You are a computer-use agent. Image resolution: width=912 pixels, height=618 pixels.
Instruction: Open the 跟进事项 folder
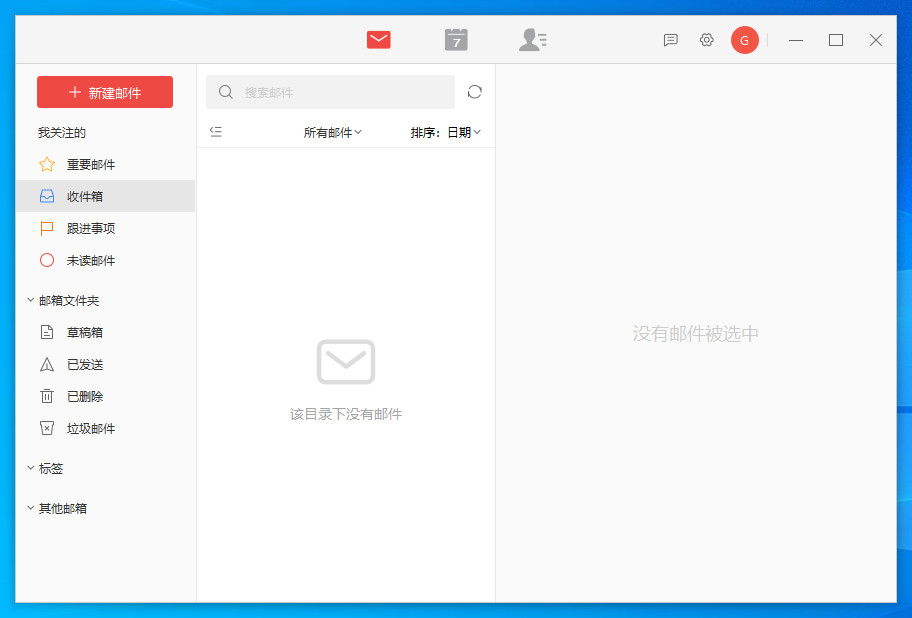click(105, 228)
